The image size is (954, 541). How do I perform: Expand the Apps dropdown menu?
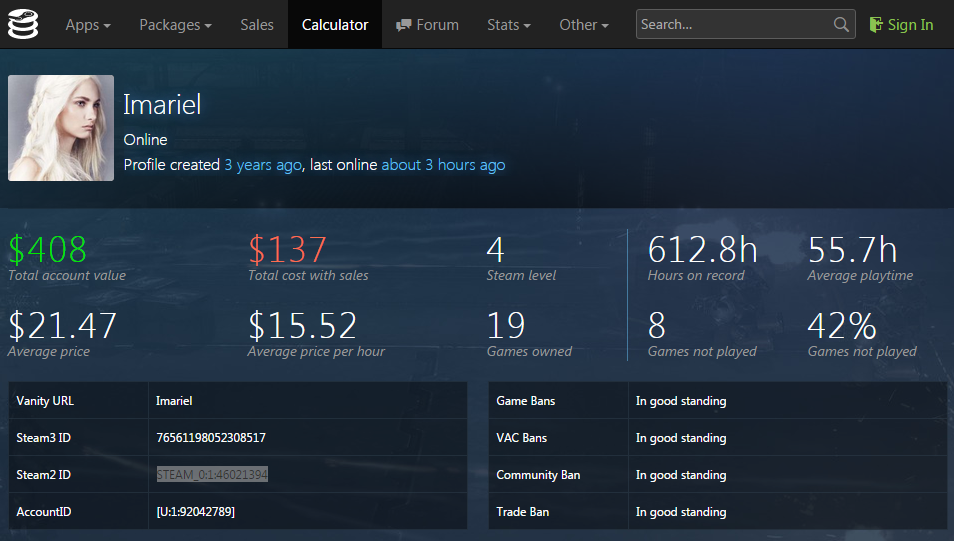tap(88, 24)
